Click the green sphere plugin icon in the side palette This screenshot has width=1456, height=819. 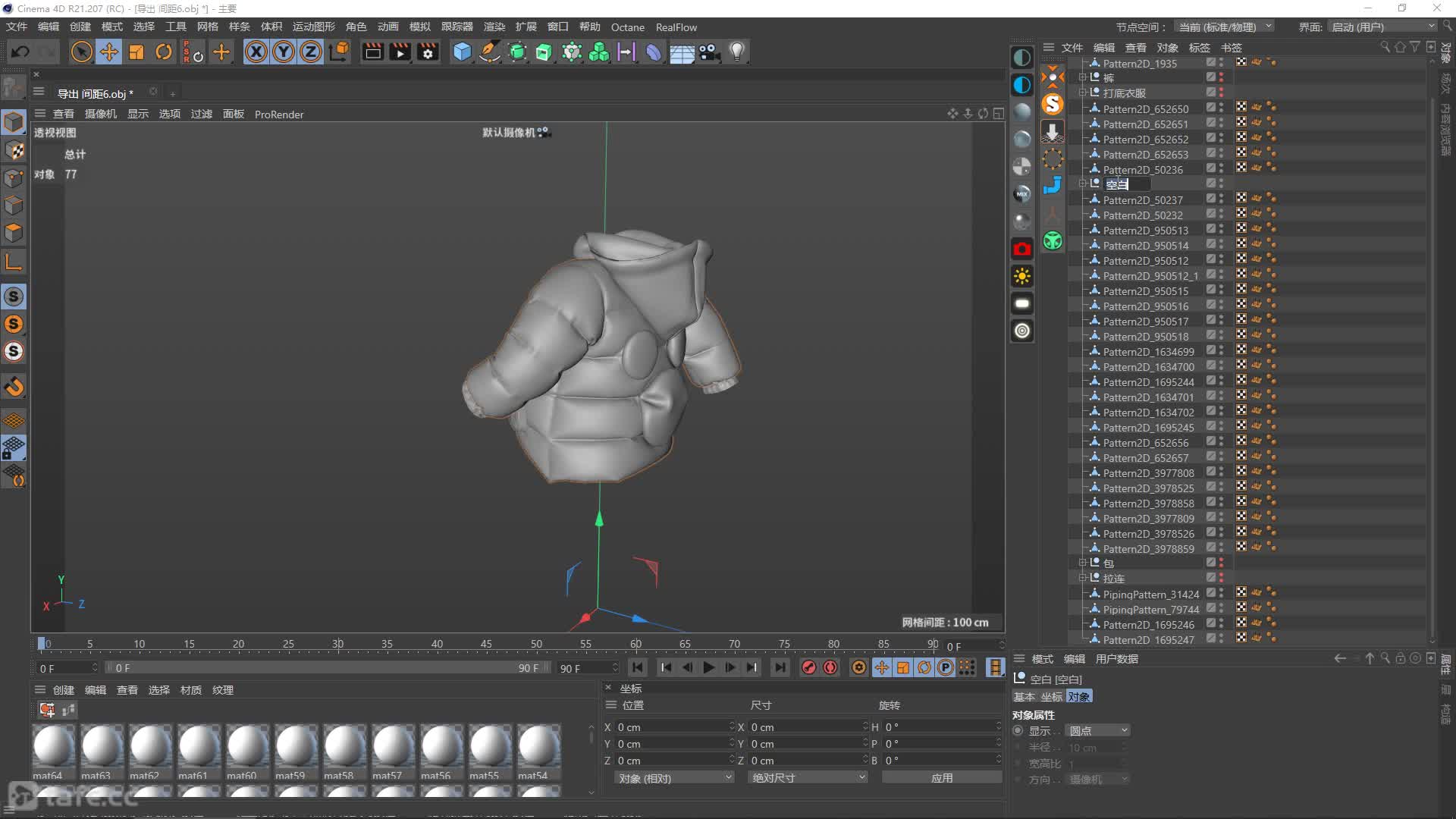coord(1053,241)
